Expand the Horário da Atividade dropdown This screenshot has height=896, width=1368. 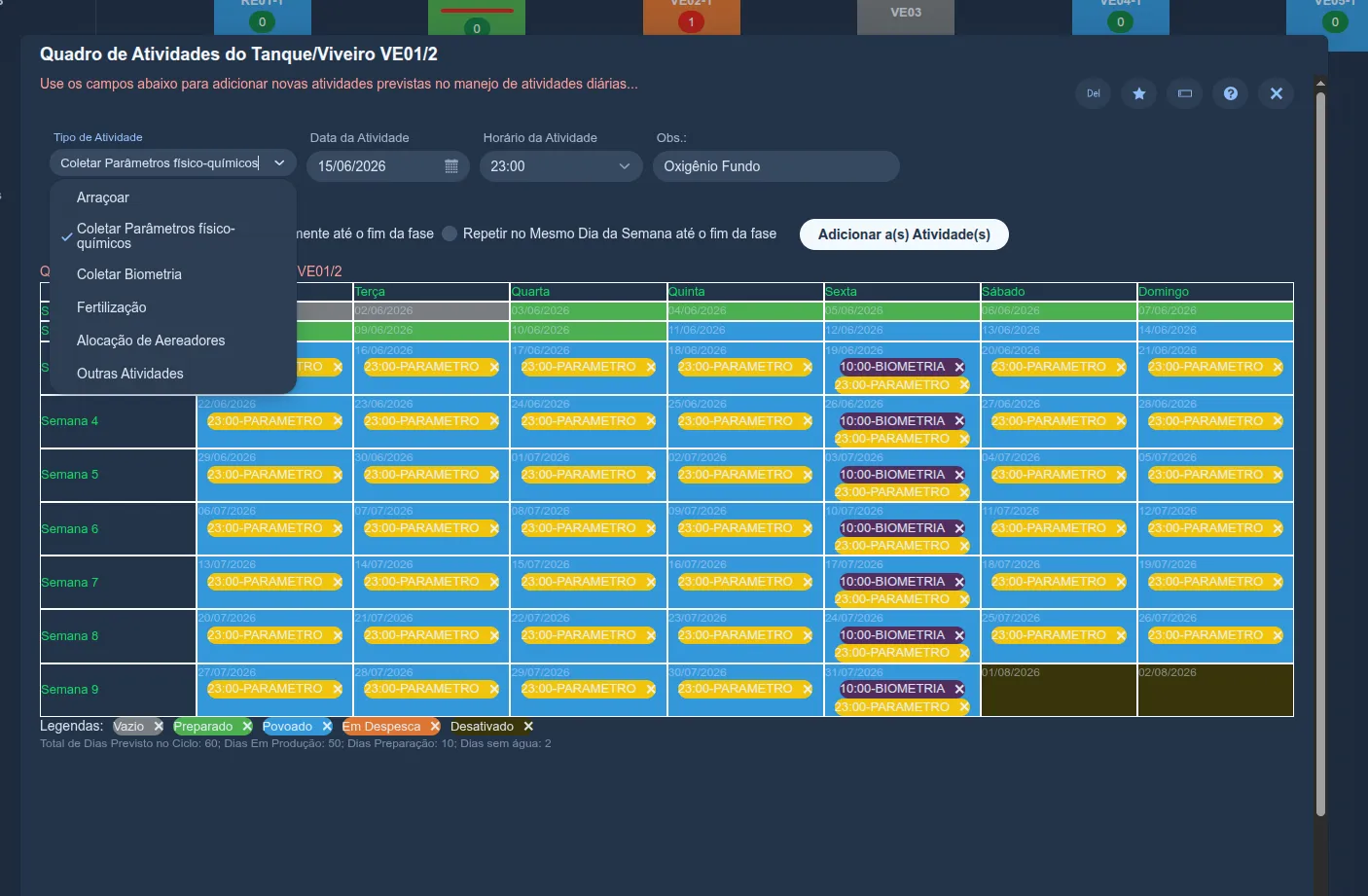(561, 166)
